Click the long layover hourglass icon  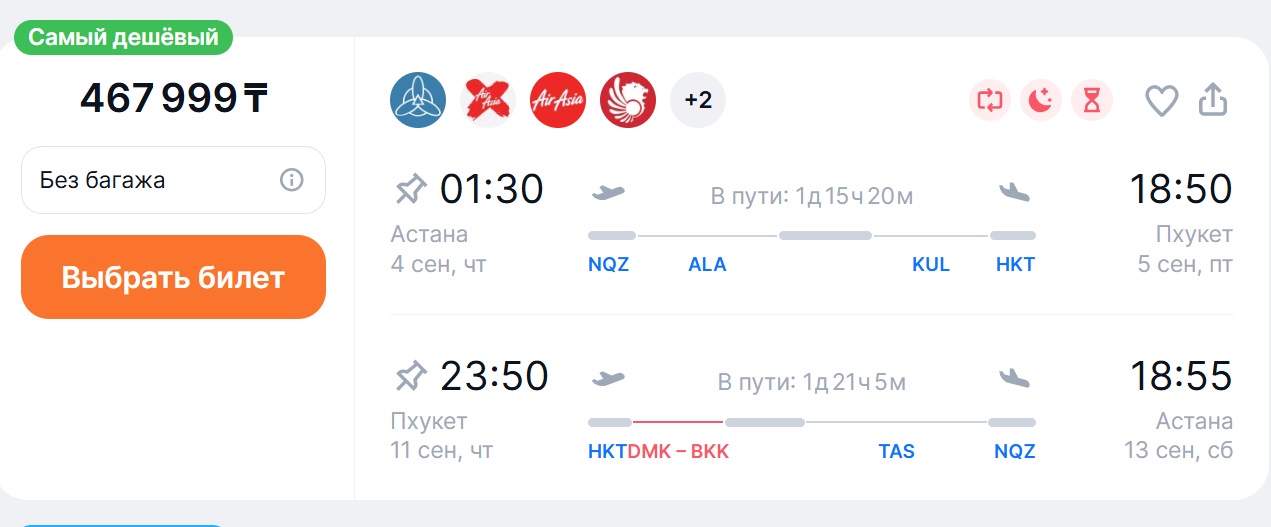1092,100
